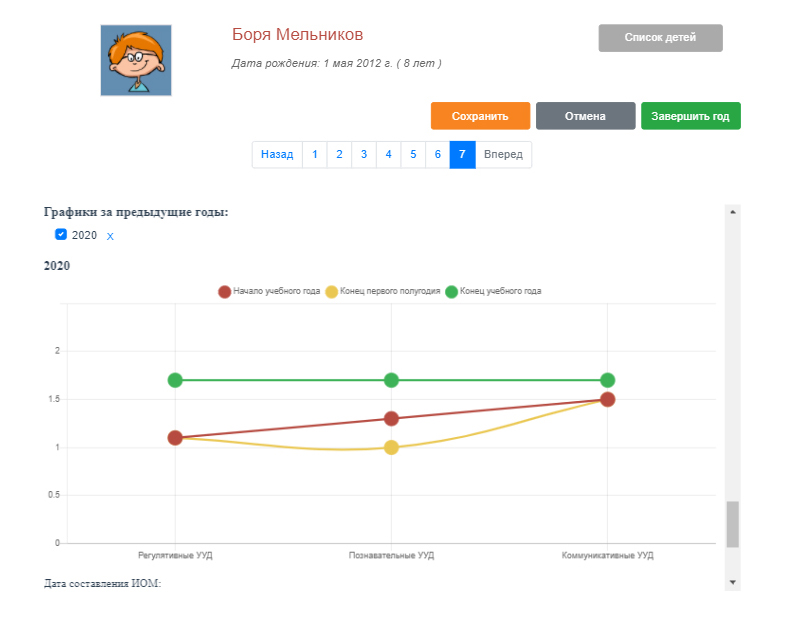
Task: Click the scrollbar up arrow
Action: point(732,213)
